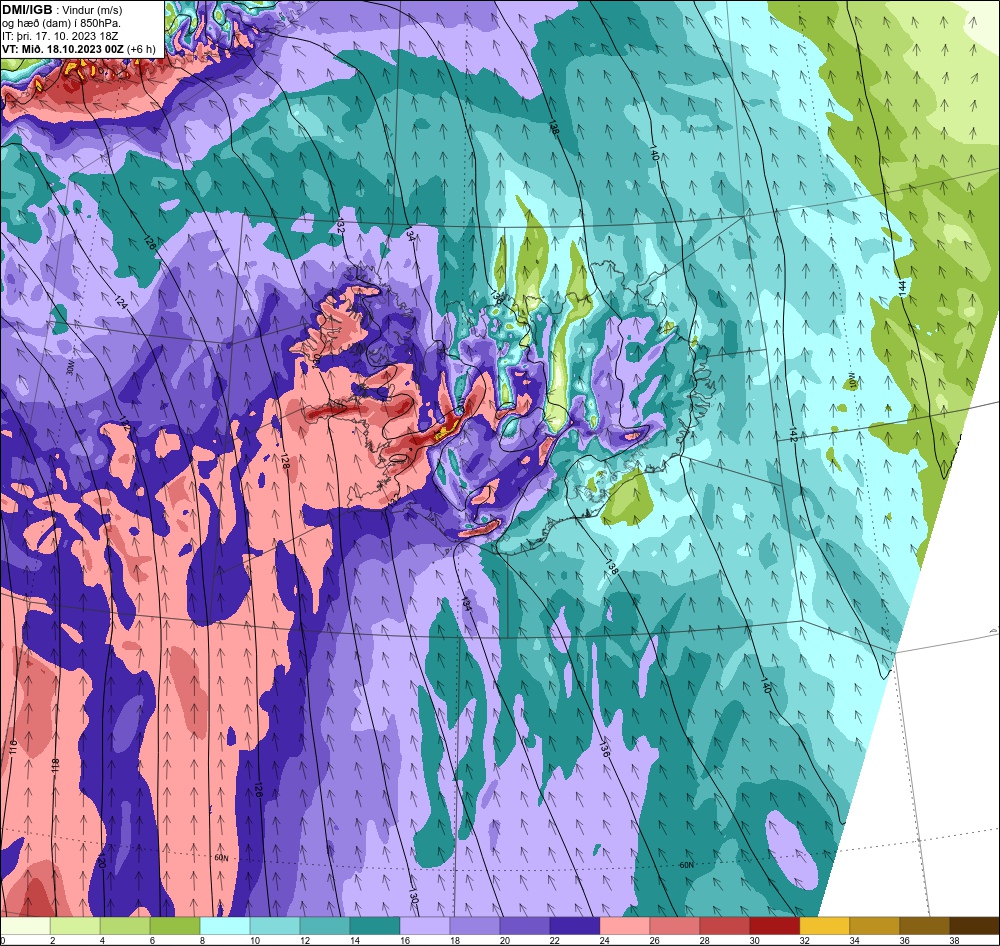This screenshot has width=1000, height=946.
Task: Click the header text 'DMI/IGB : Vindur (m/s)'
Action: tap(62, 10)
